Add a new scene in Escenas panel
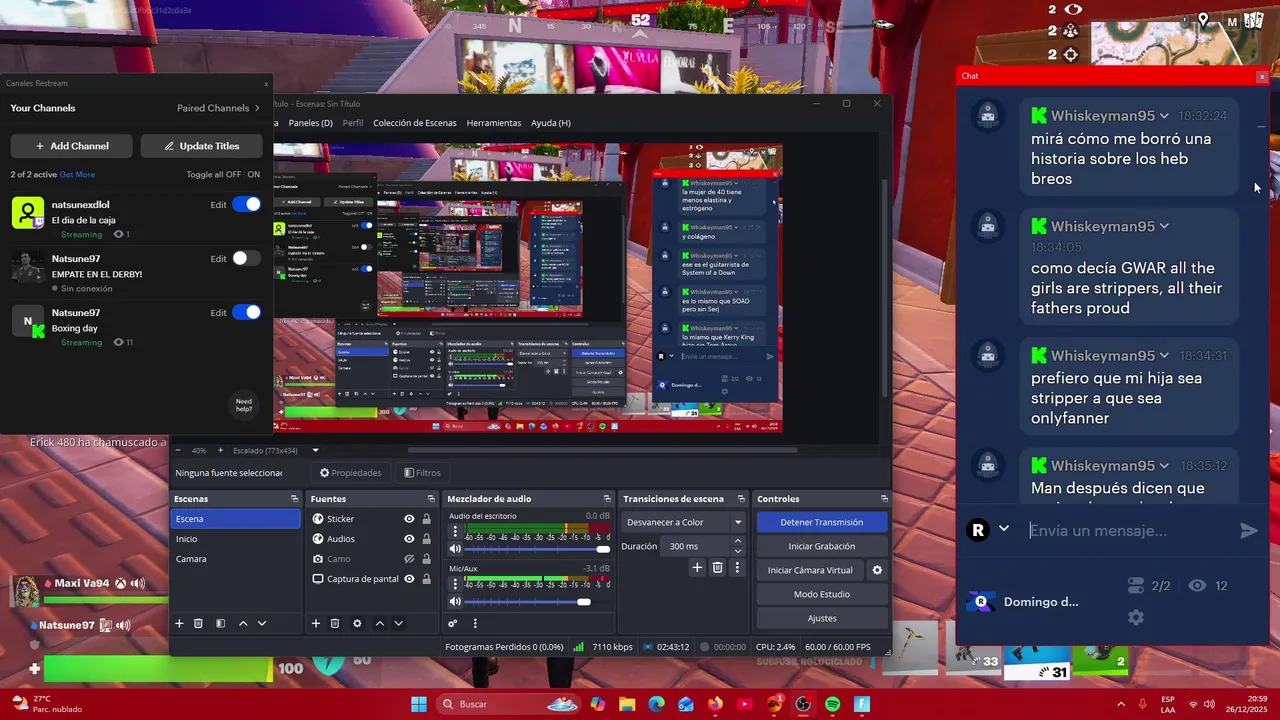Viewport: 1280px width, 720px height. click(179, 623)
